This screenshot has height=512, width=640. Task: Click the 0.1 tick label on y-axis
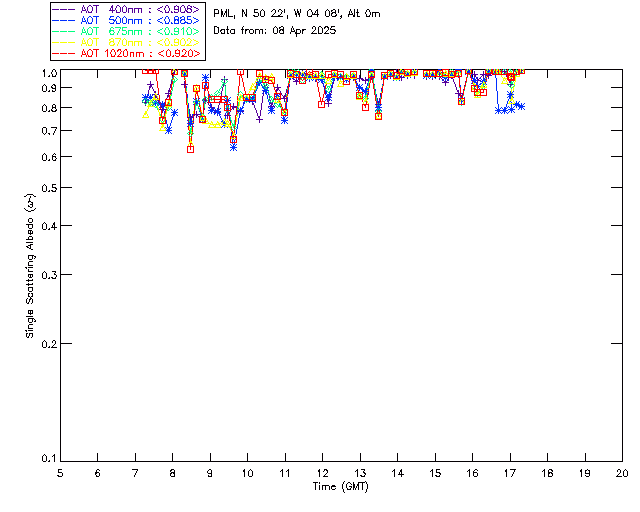pyautogui.click(x=46, y=459)
